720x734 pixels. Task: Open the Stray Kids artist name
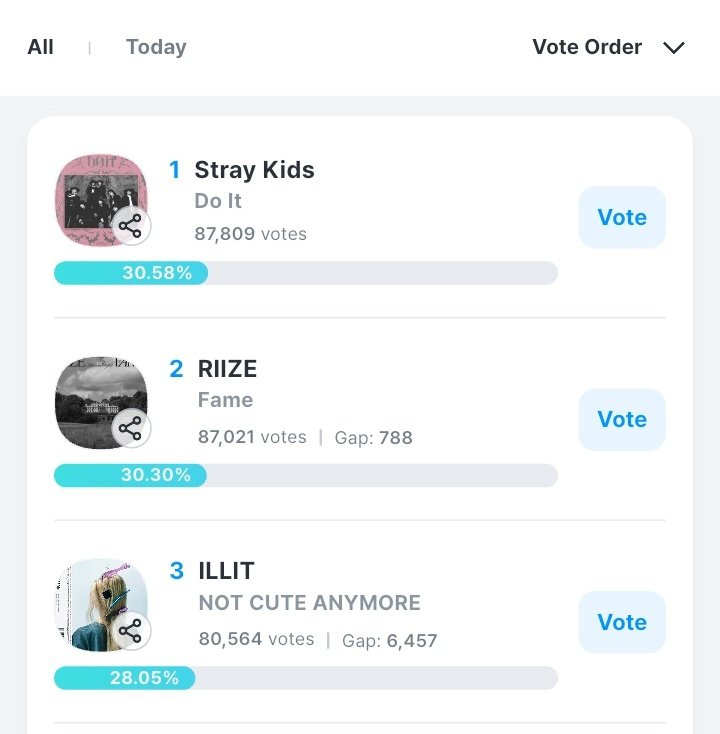(x=254, y=170)
